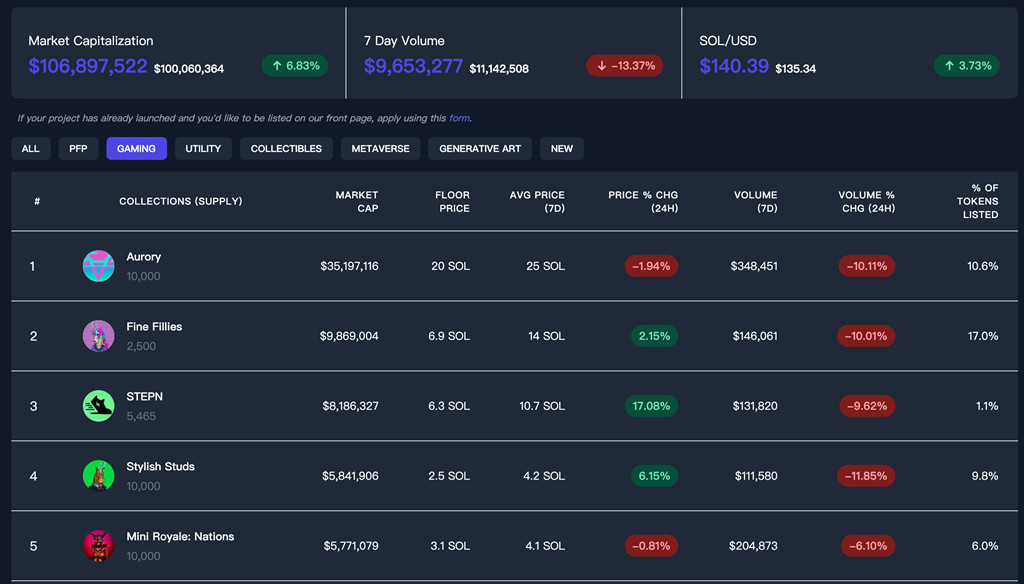Viewport: 1024px width, 584px height.
Task: Click the $106,897,522 market capitalization value
Action: (x=88, y=66)
